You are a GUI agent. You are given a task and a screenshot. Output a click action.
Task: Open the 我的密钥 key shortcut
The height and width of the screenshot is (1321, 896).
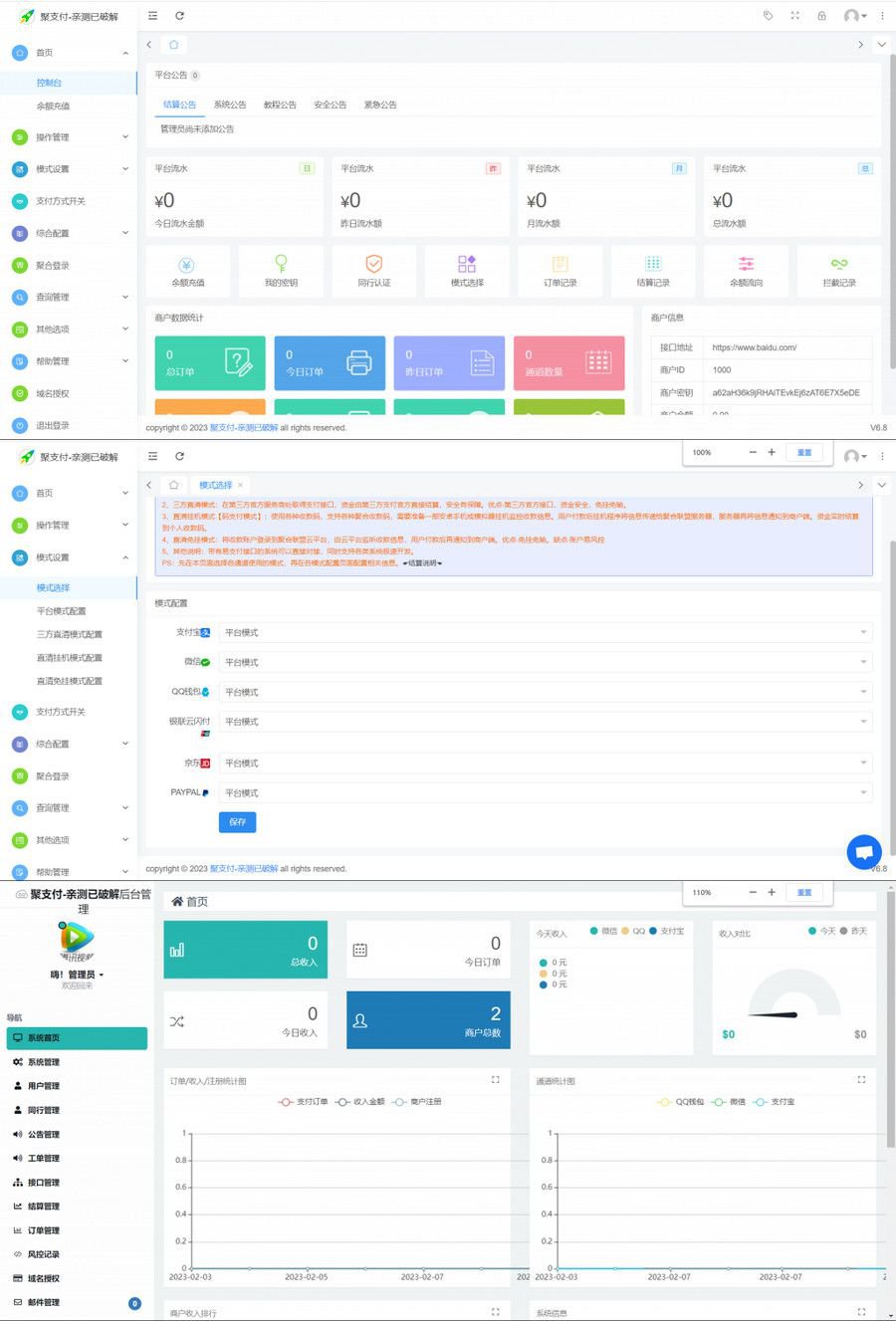click(x=281, y=265)
